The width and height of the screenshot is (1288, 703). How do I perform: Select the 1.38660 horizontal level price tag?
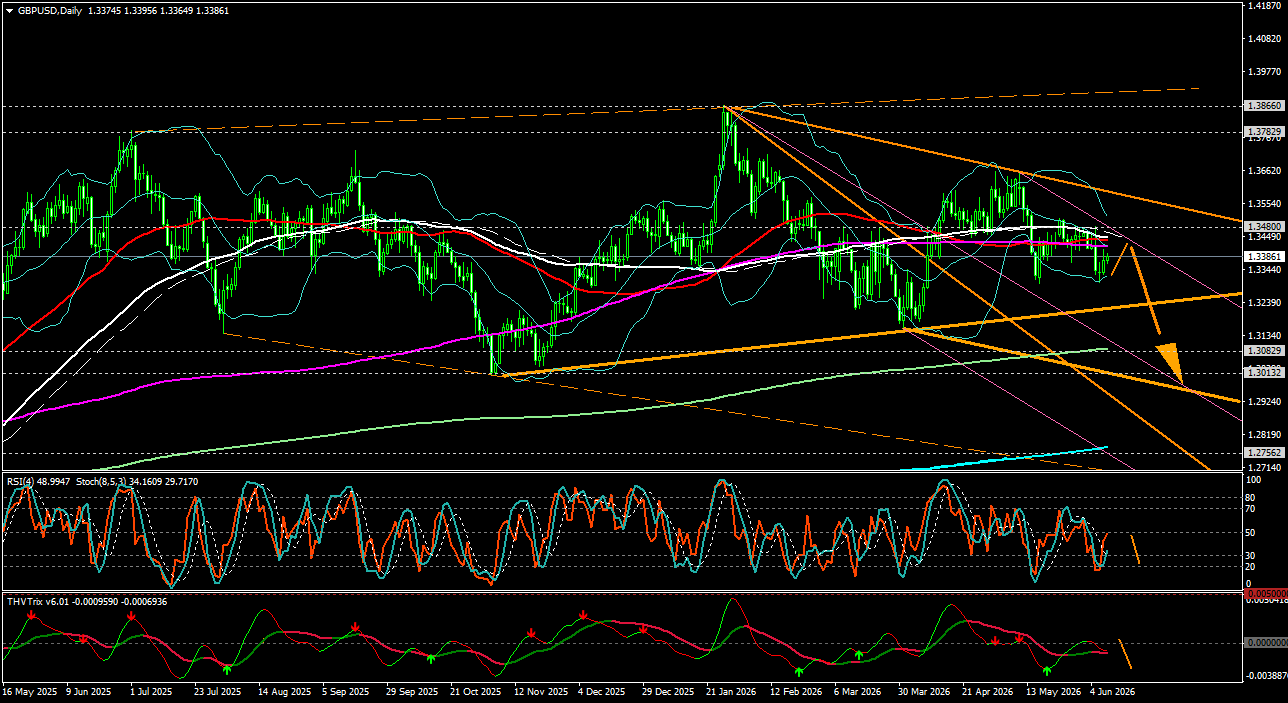pyautogui.click(x=1264, y=105)
